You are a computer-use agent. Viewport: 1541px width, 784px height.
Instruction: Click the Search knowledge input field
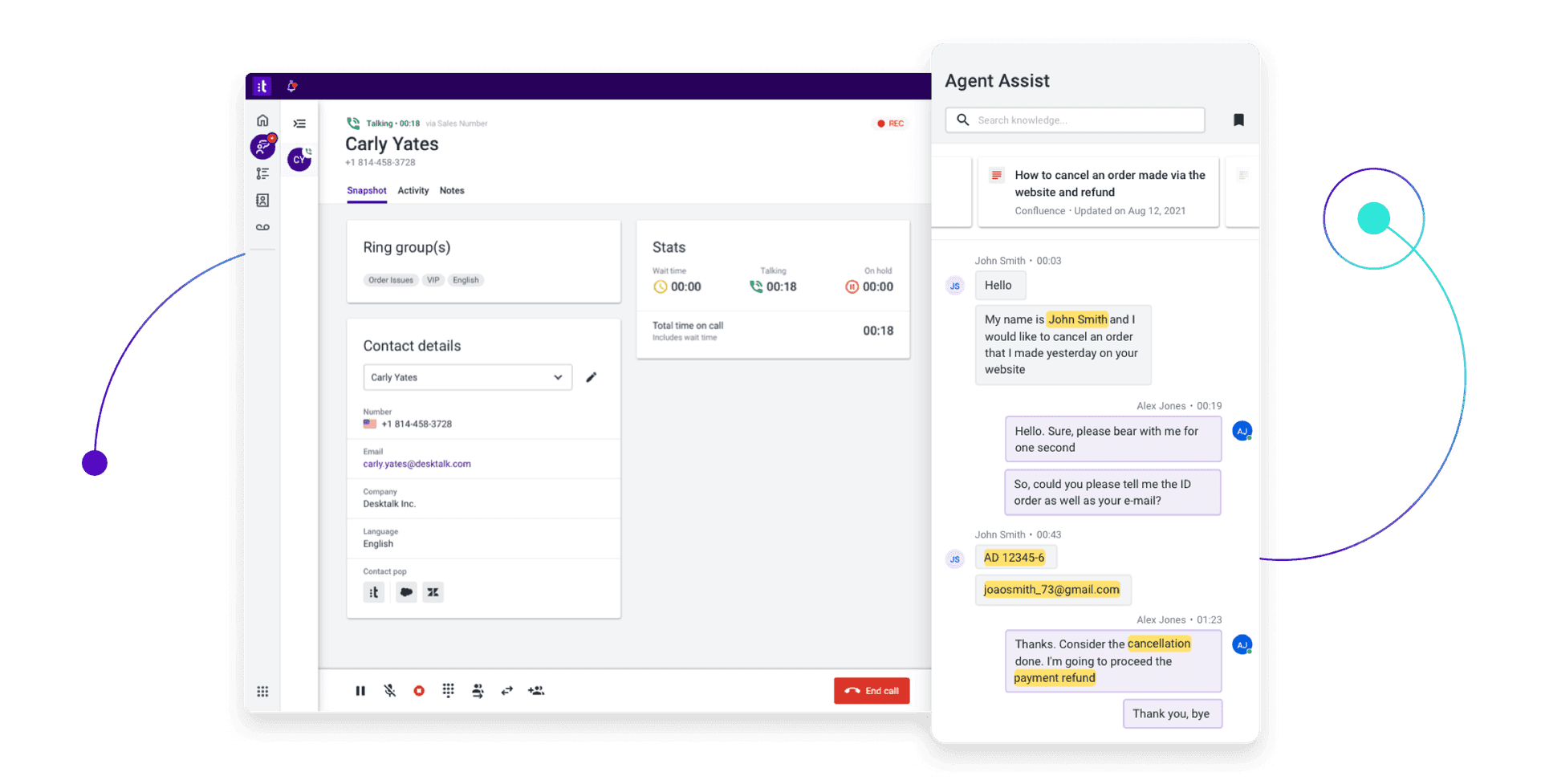[x=1075, y=120]
